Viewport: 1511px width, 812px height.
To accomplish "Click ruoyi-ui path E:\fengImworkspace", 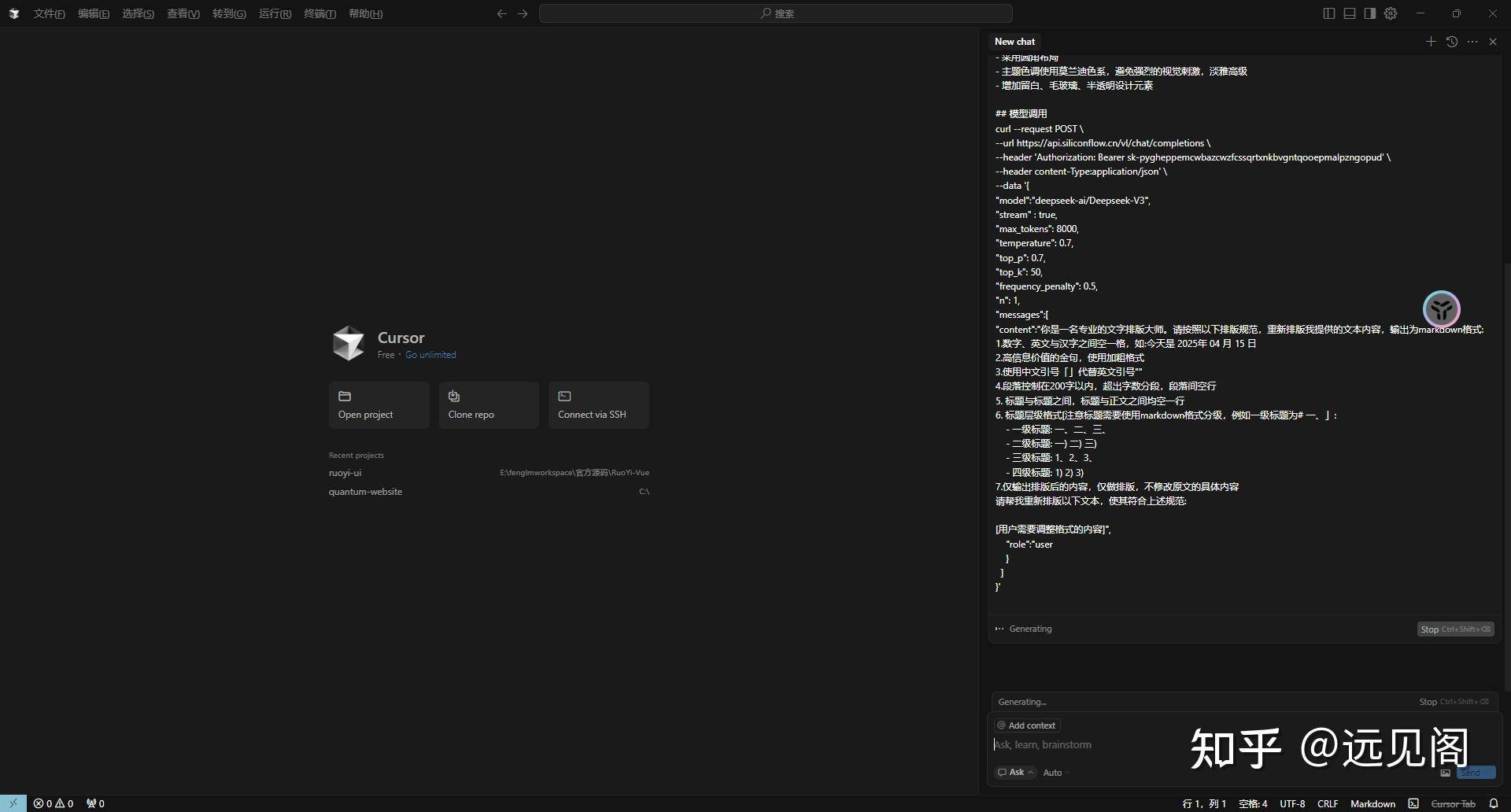I will tap(574, 473).
